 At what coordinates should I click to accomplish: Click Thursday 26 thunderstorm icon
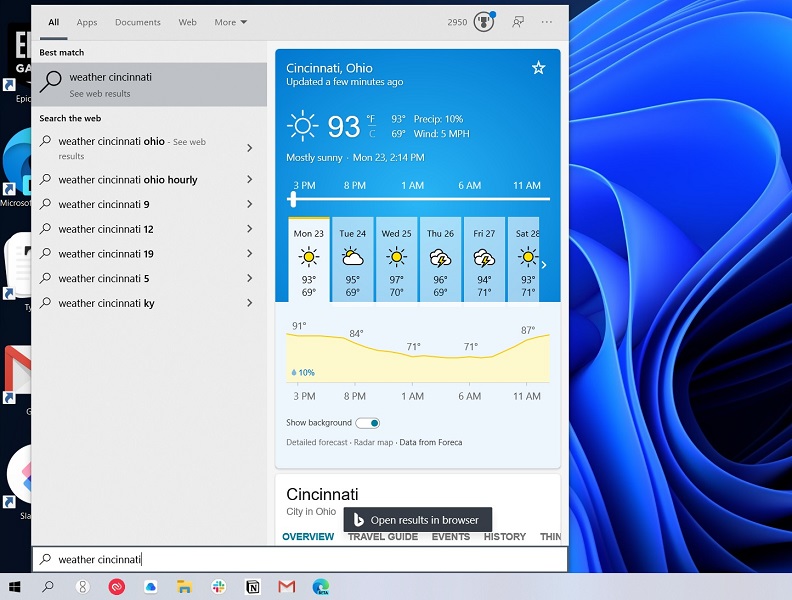pyautogui.click(x=440, y=258)
